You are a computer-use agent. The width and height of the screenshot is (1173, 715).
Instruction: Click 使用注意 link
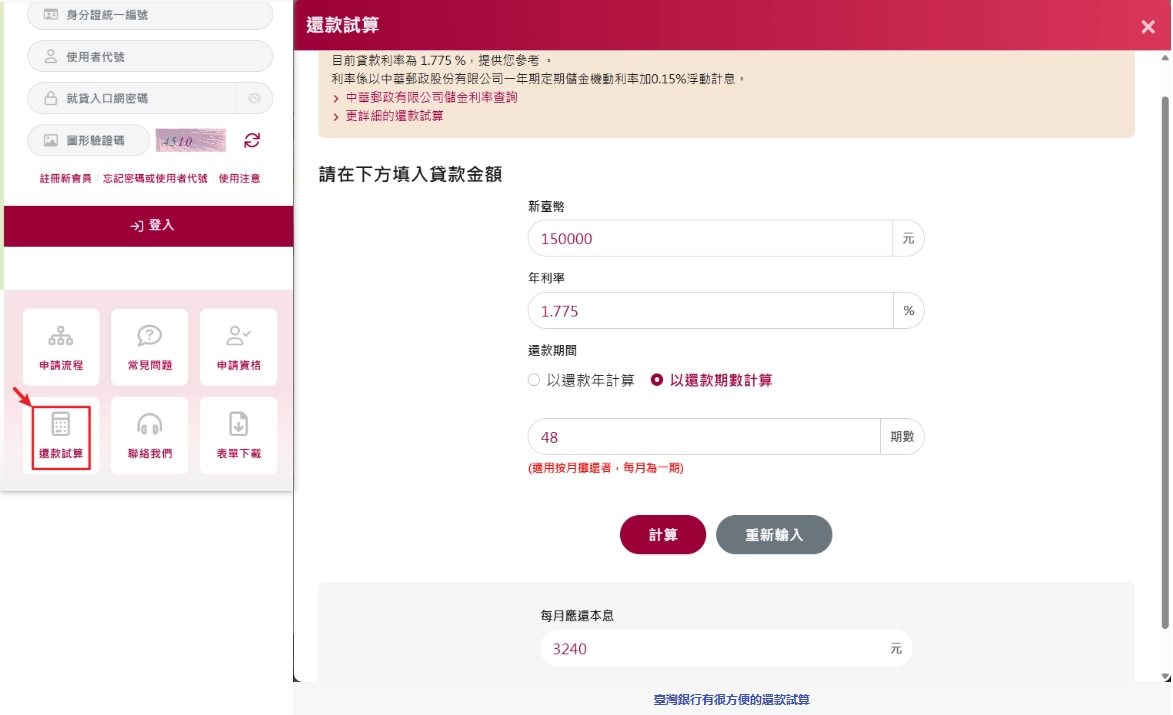pyautogui.click(x=239, y=178)
